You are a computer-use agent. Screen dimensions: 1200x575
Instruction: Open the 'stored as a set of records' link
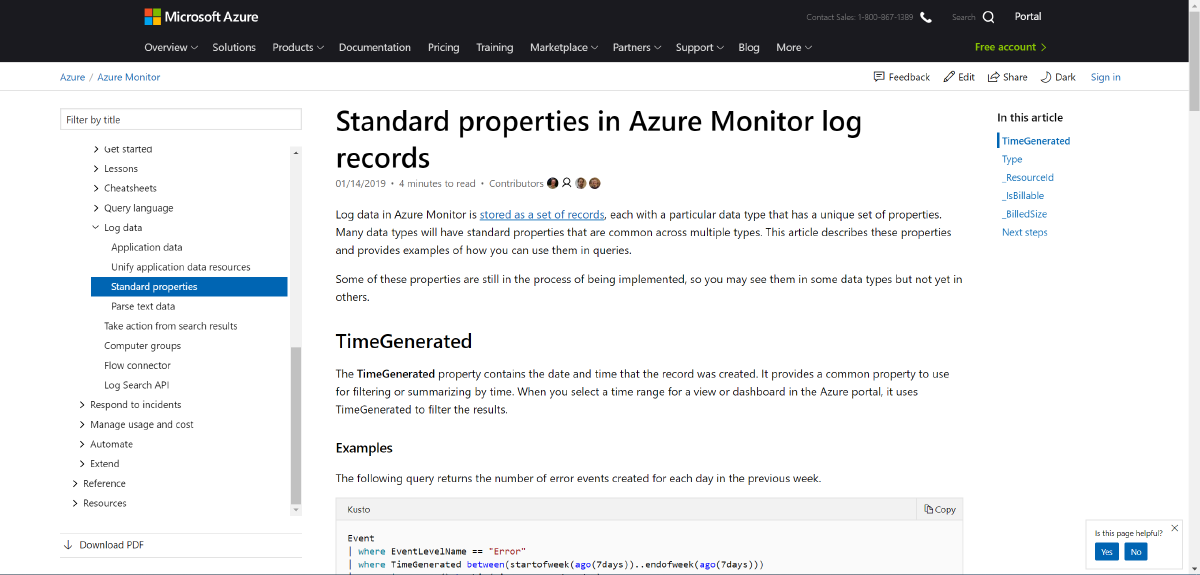542,214
